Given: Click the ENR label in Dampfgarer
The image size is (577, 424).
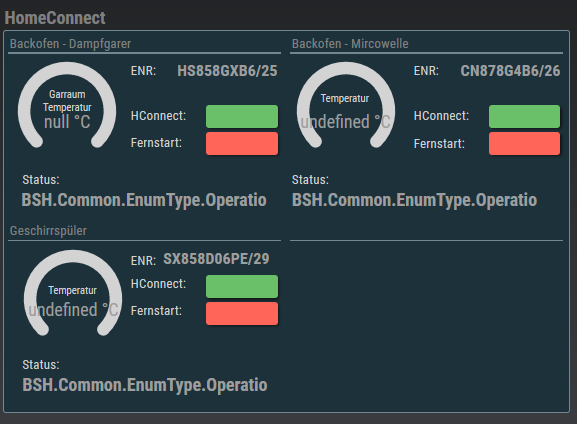Looking at the screenshot, I should 143,71.
